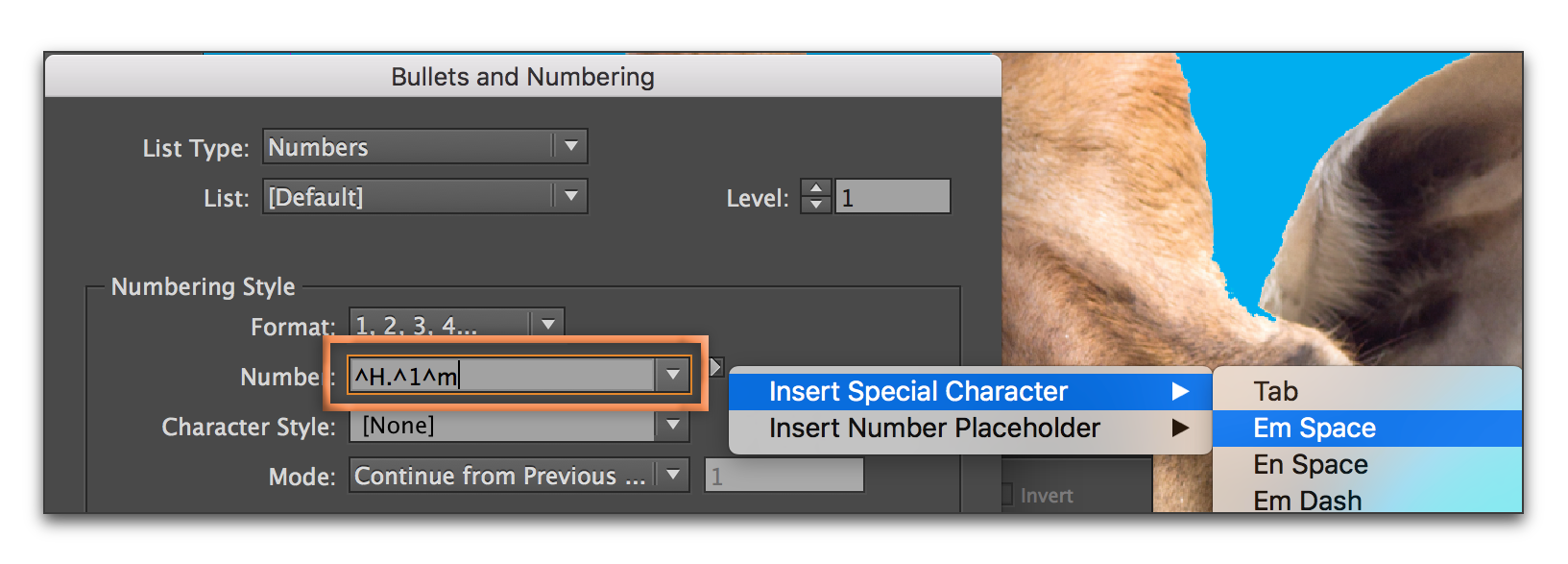Screen dimensions: 1568x564
Task: Choose Em Dash from the submenu
Action: (x=1307, y=501)
